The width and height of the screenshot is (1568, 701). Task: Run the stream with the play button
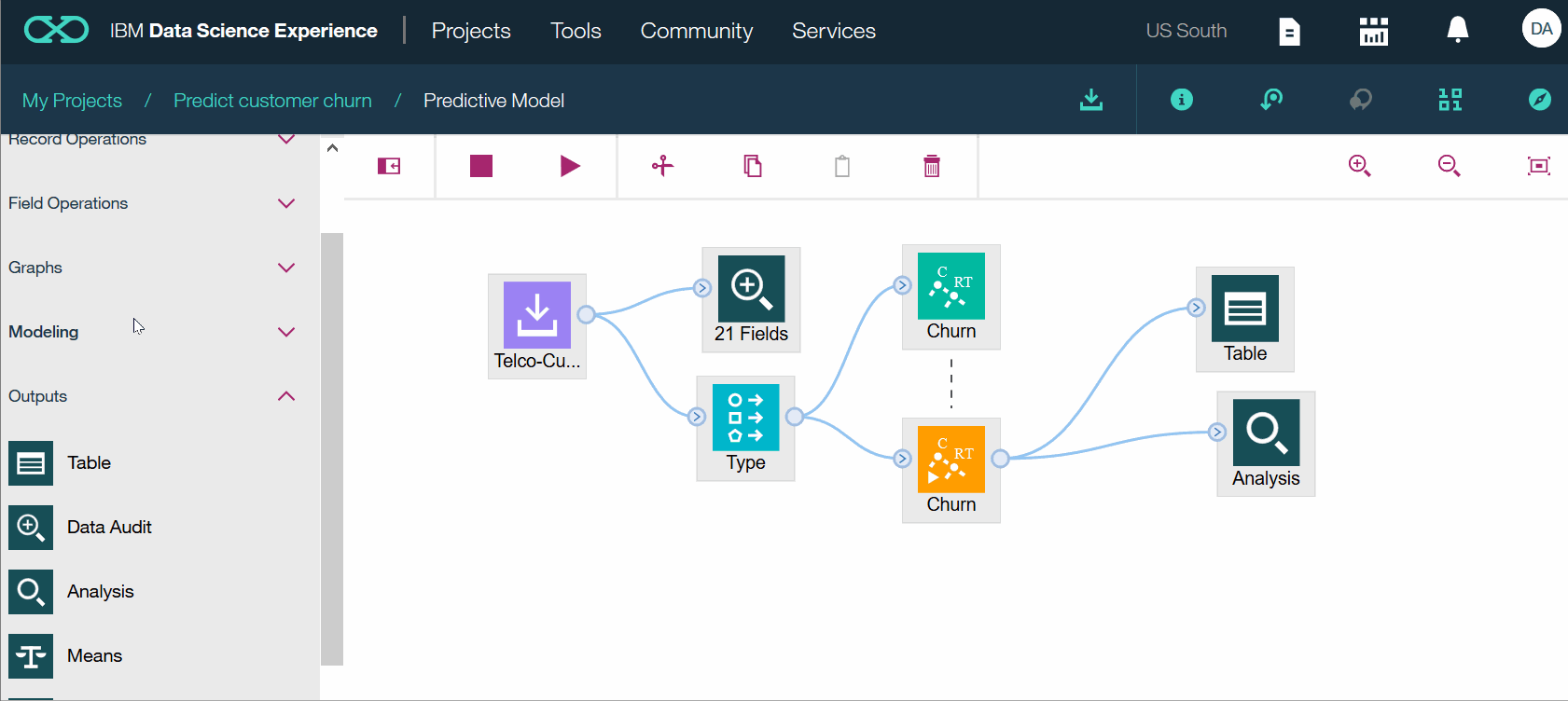pos(570,166)
